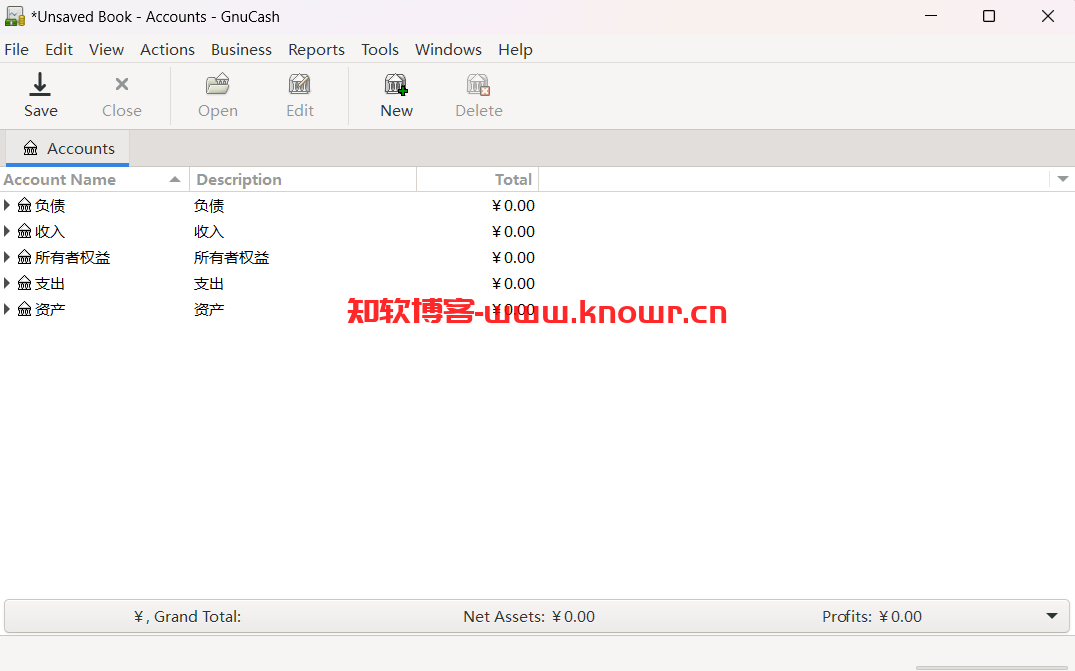Click the 收入 description cell
The image size is (1075, 671).
[209, 231]
